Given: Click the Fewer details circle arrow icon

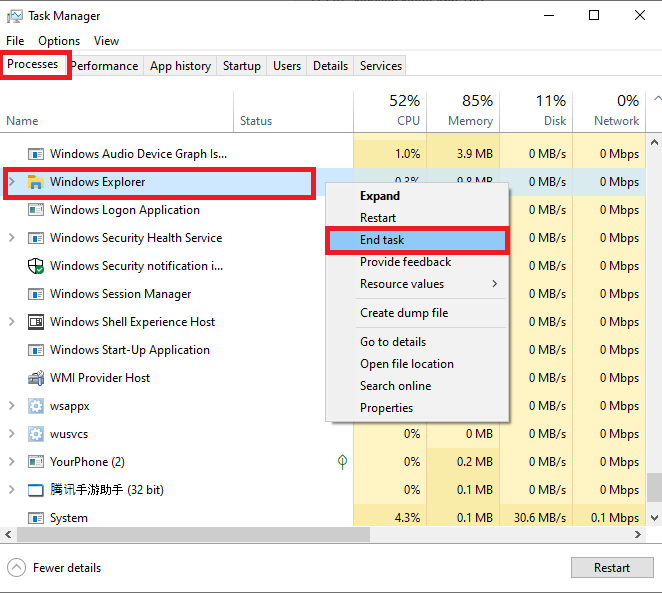Looking at the screenshot, I should click(16, 568).
